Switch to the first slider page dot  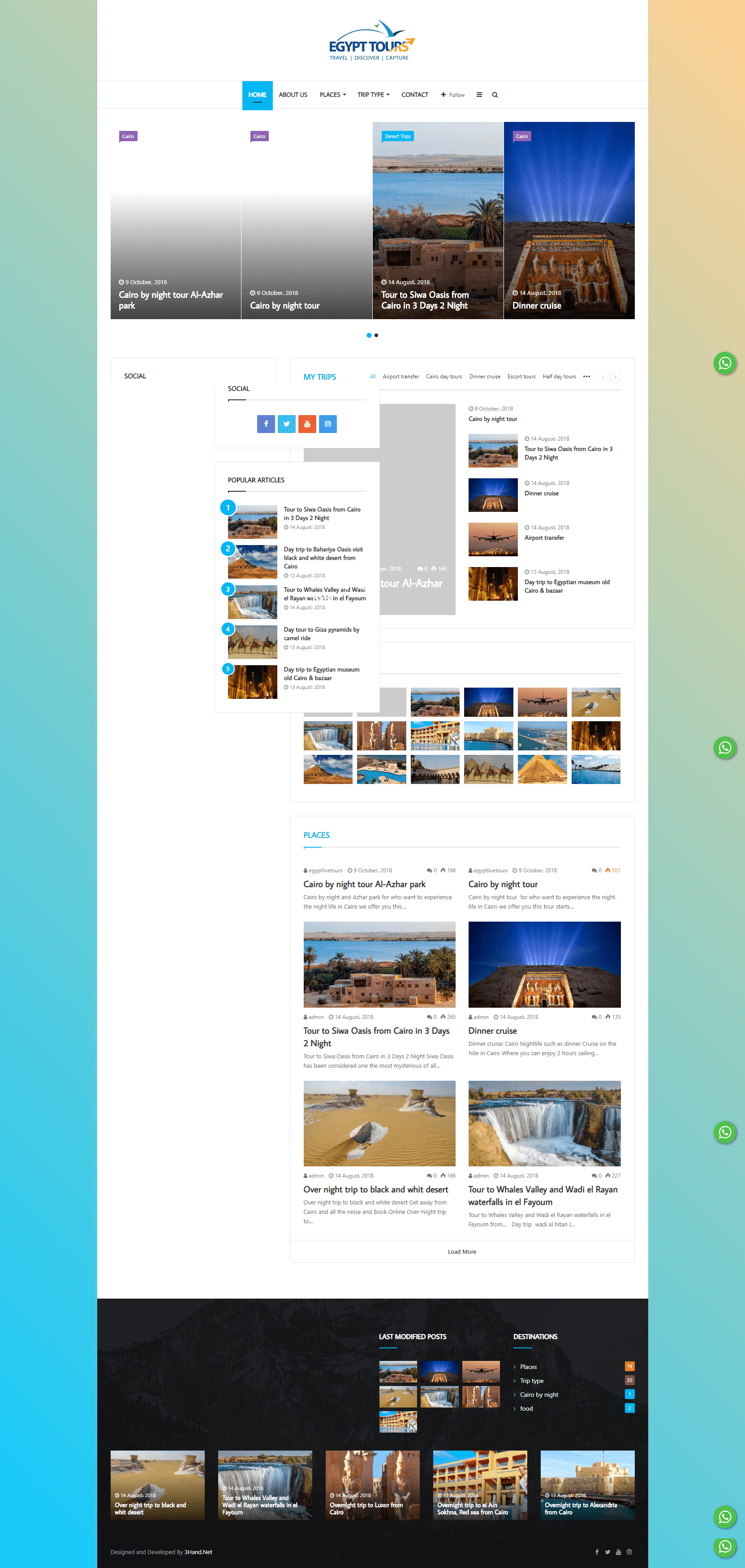pyautogui.click(x=369, y=335)
